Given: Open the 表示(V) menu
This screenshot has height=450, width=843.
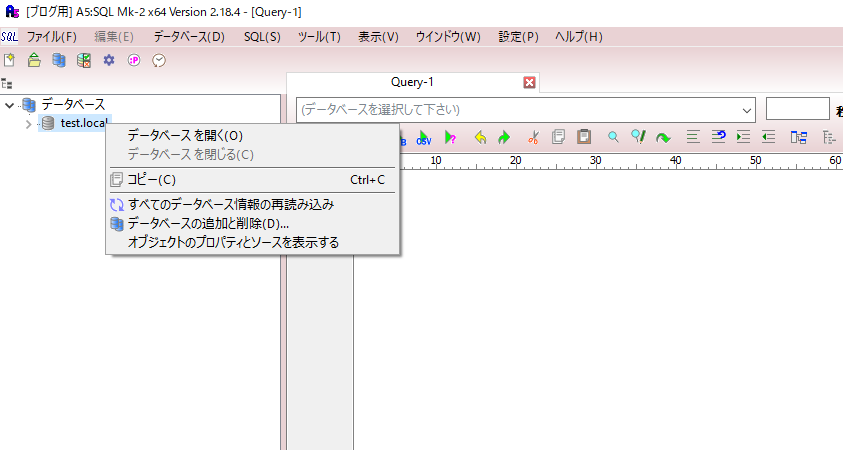Looking at the screenshot, I should coord(378,37).
